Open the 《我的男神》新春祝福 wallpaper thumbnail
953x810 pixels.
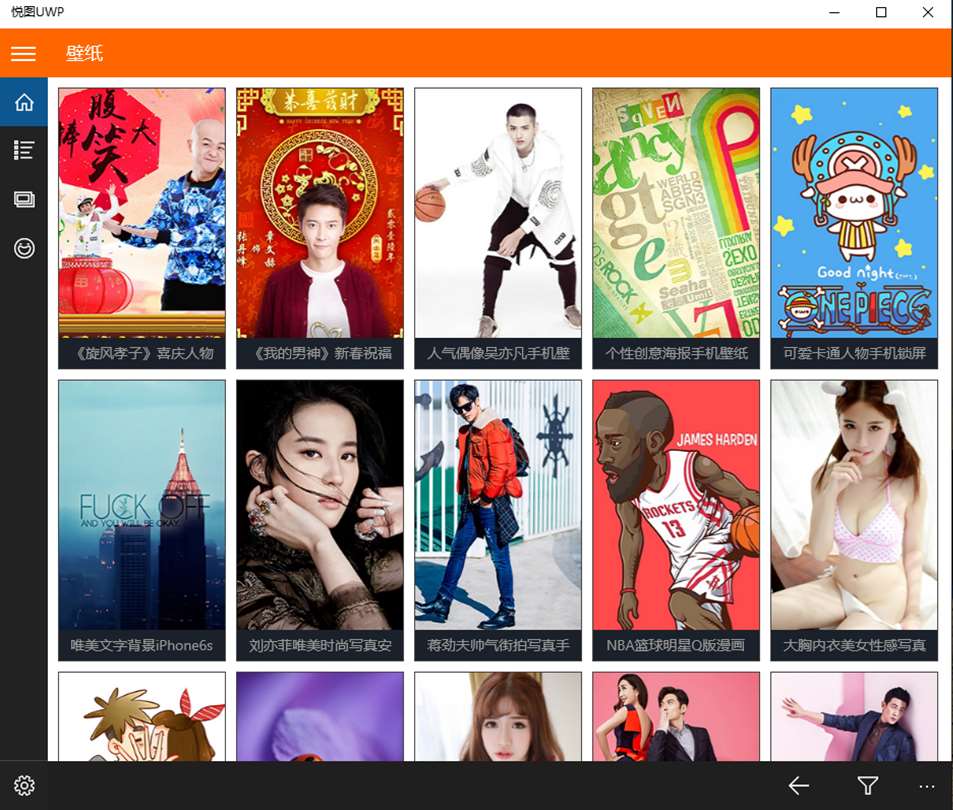(320, 213)
